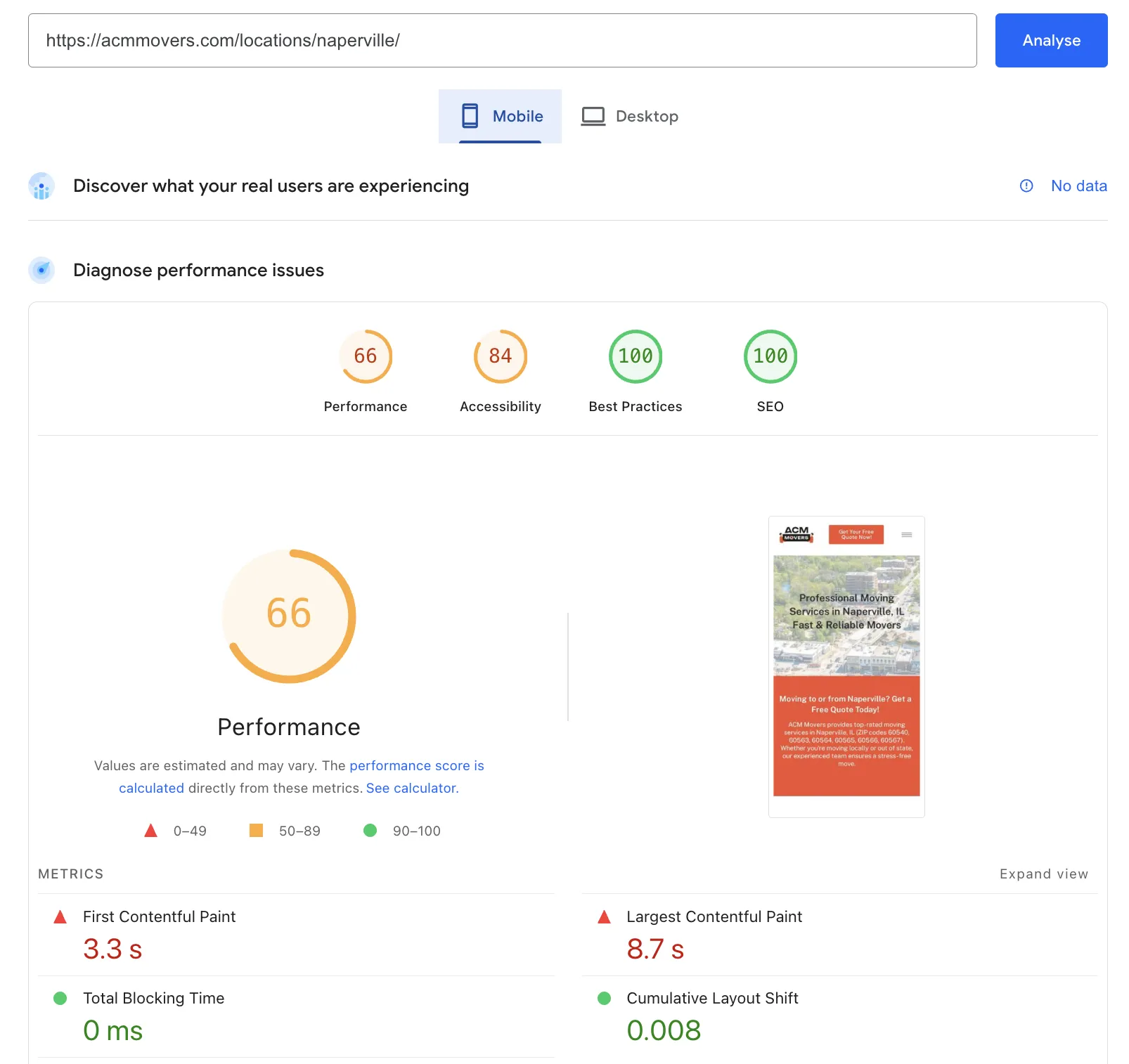This screenshot has height=1064, width=1129.
Task: Switch to the Desktop tab
Action: [629, 116]
